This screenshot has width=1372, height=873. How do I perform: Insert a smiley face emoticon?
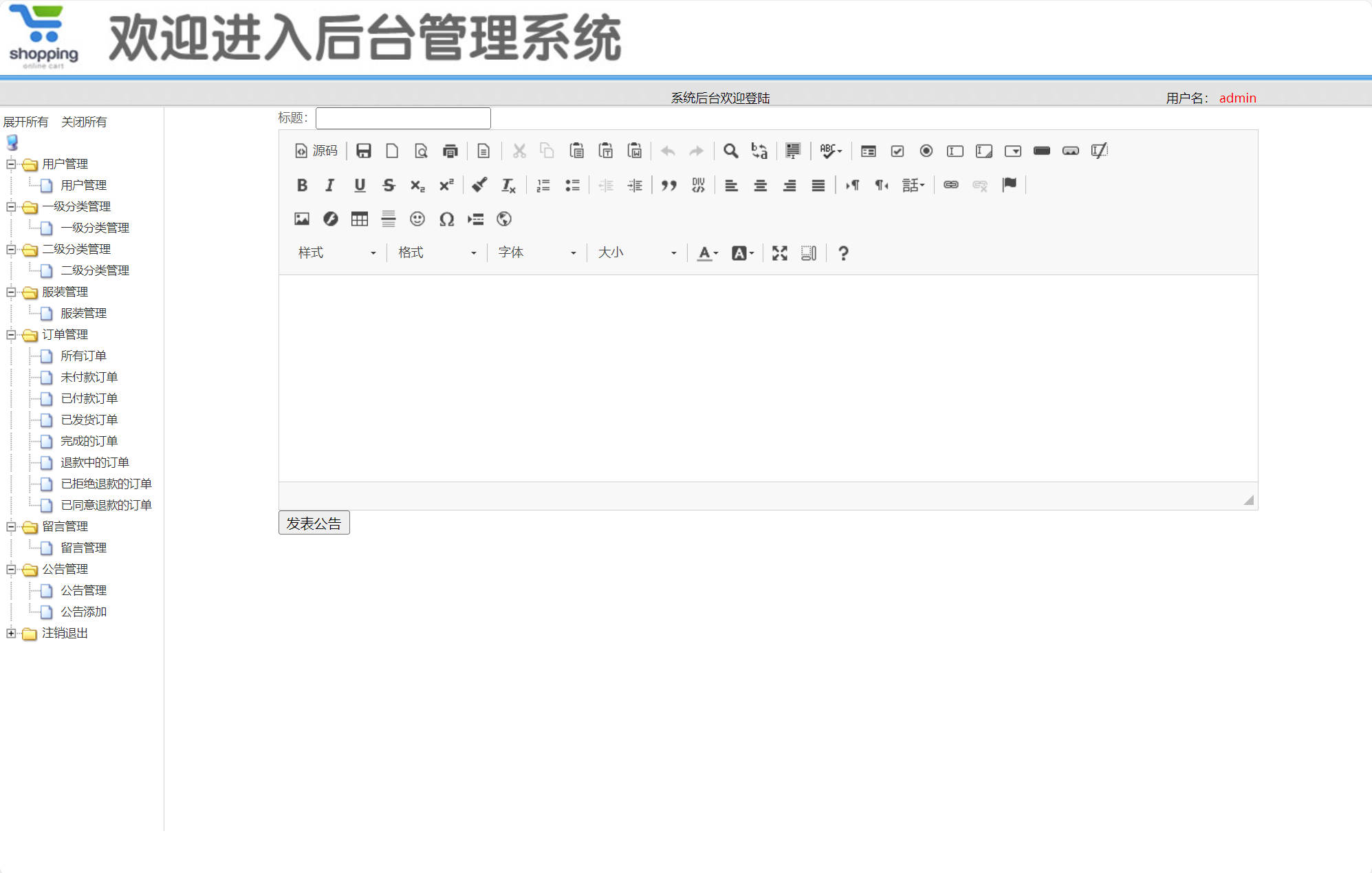(x=417, y=219)
